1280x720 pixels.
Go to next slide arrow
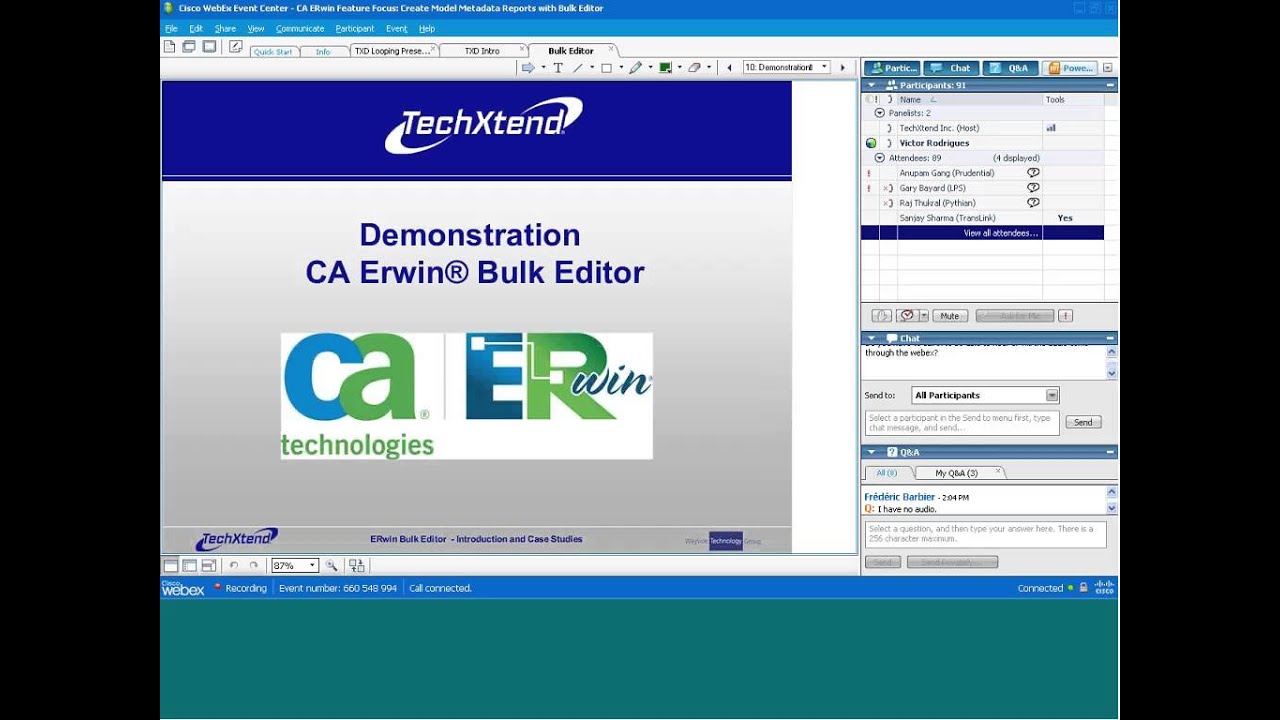pyautogui.click(x=843, y=68)
